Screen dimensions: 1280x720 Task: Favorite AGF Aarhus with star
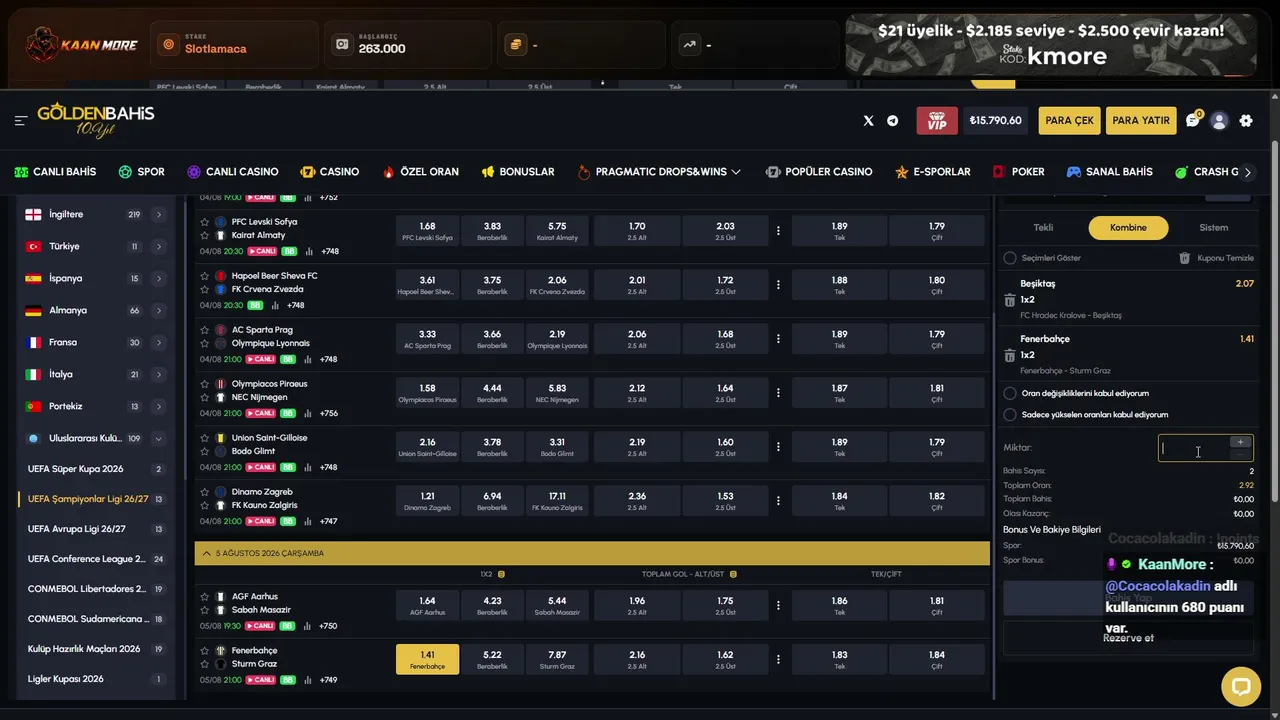205,597
